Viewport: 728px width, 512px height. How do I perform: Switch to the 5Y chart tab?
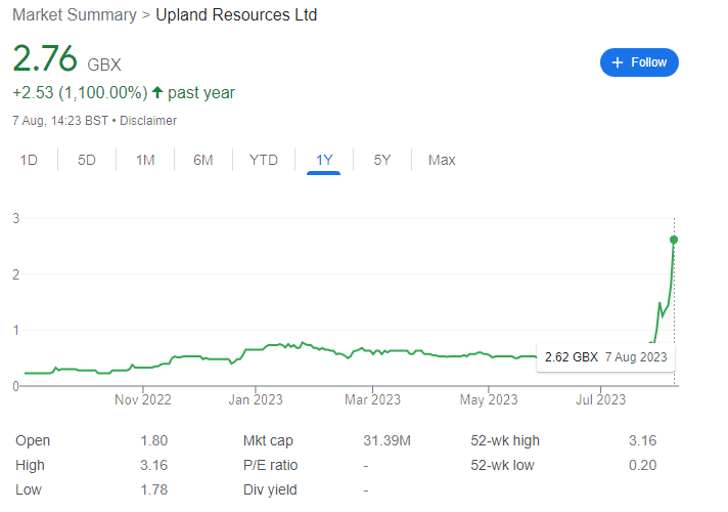(x=382, y=160)
